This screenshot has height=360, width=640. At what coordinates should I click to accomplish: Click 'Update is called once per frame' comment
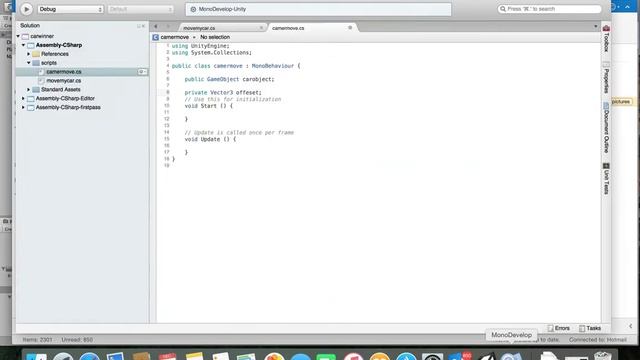239,133
